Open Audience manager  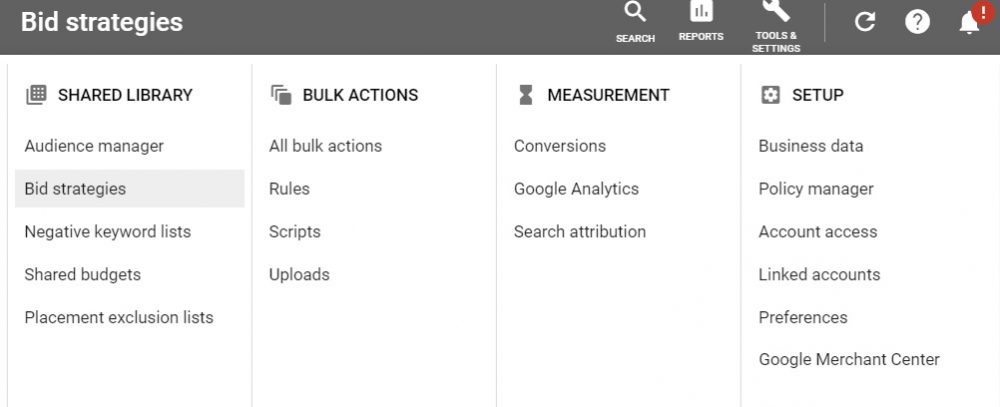point(94,146)
